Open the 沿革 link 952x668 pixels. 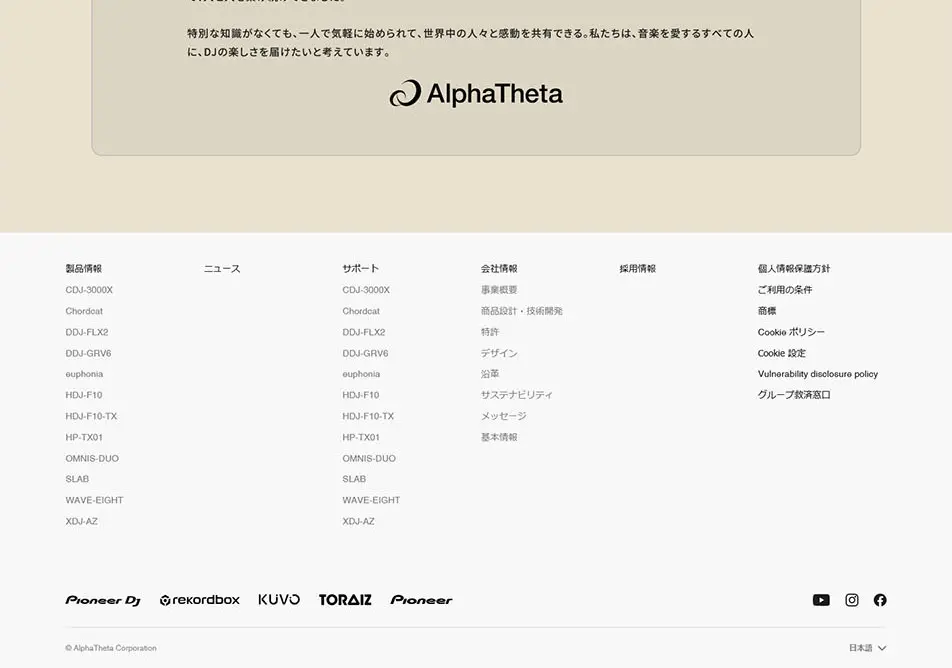coord(490,374)
